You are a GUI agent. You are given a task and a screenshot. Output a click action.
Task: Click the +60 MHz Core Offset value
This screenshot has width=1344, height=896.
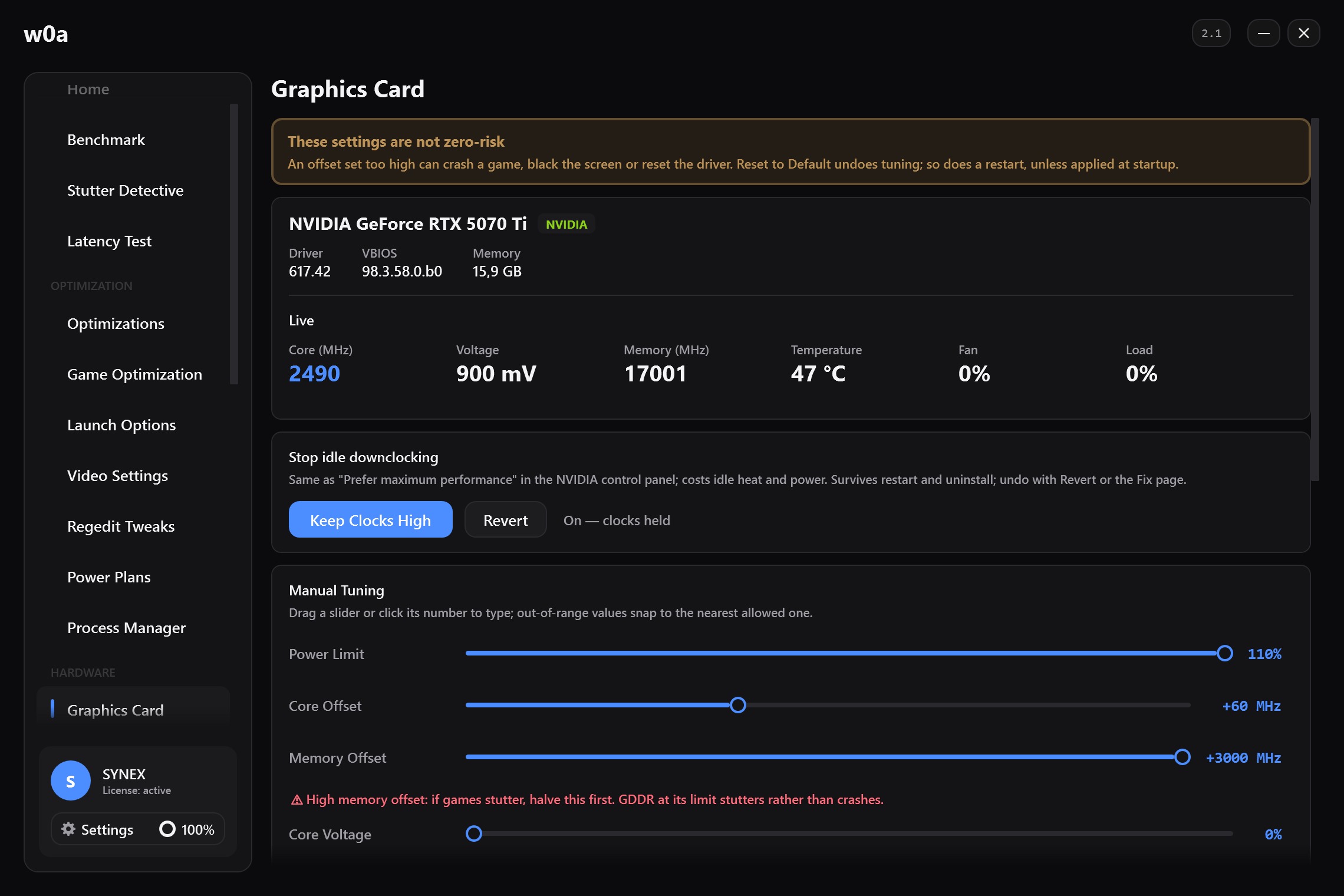pos(1251,706)
